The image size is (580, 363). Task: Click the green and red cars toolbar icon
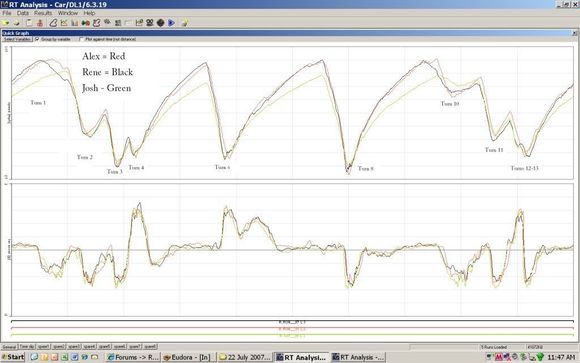[86, 23]
